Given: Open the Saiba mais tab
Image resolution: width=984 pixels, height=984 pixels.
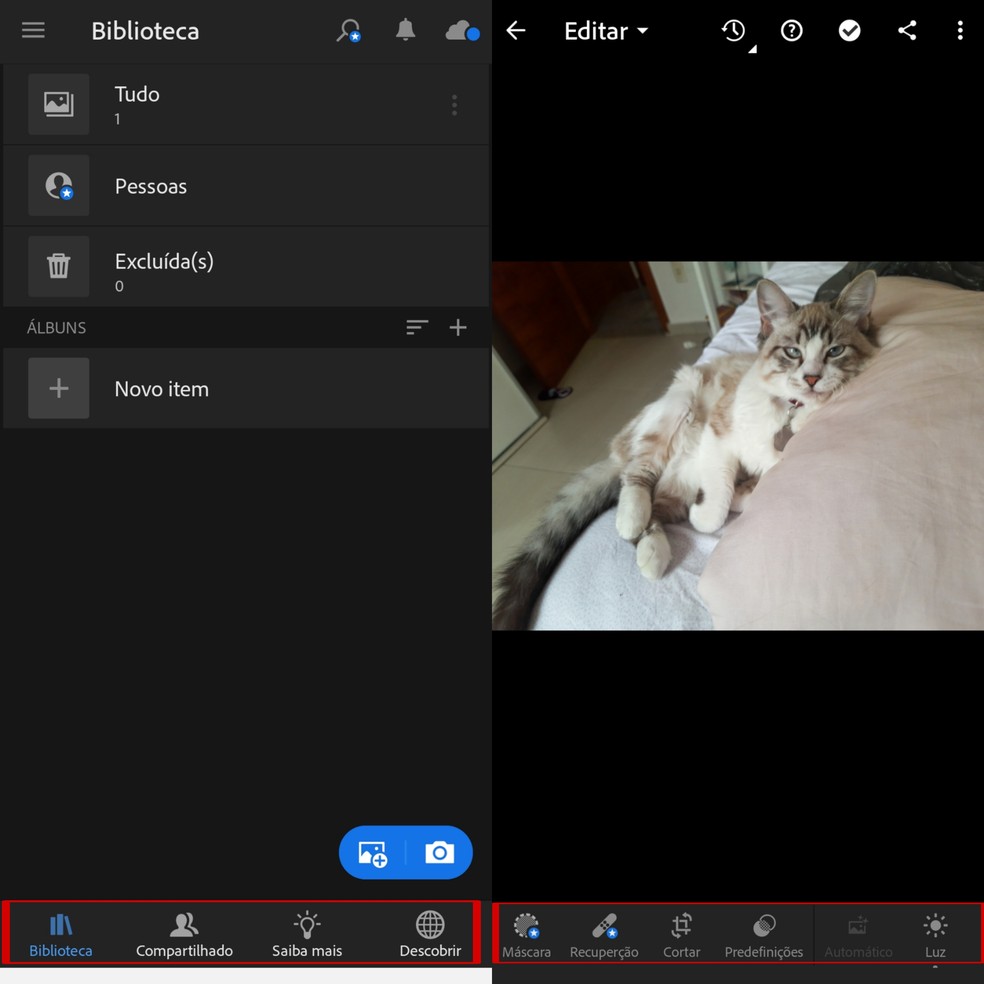Looking at the screenshot, I should coord(307,934).
